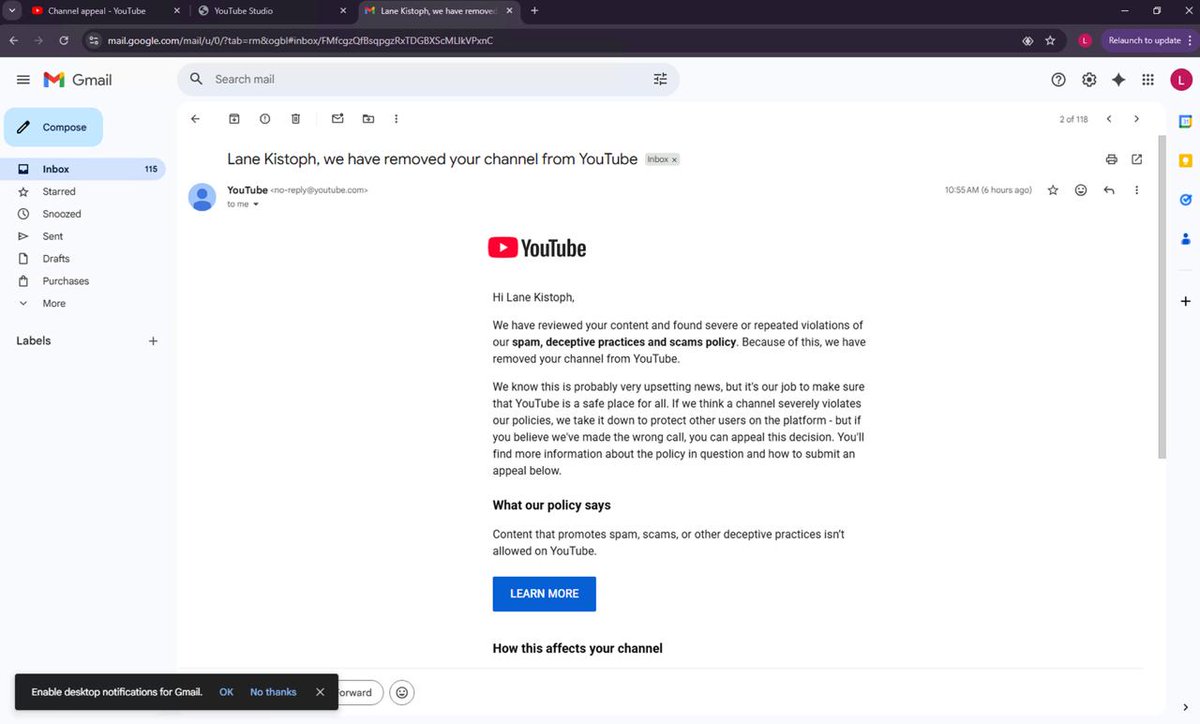Open the Gmail main menu hamburger icon
The width and height of the screenshot is (1200, 724).
(23, 79)
